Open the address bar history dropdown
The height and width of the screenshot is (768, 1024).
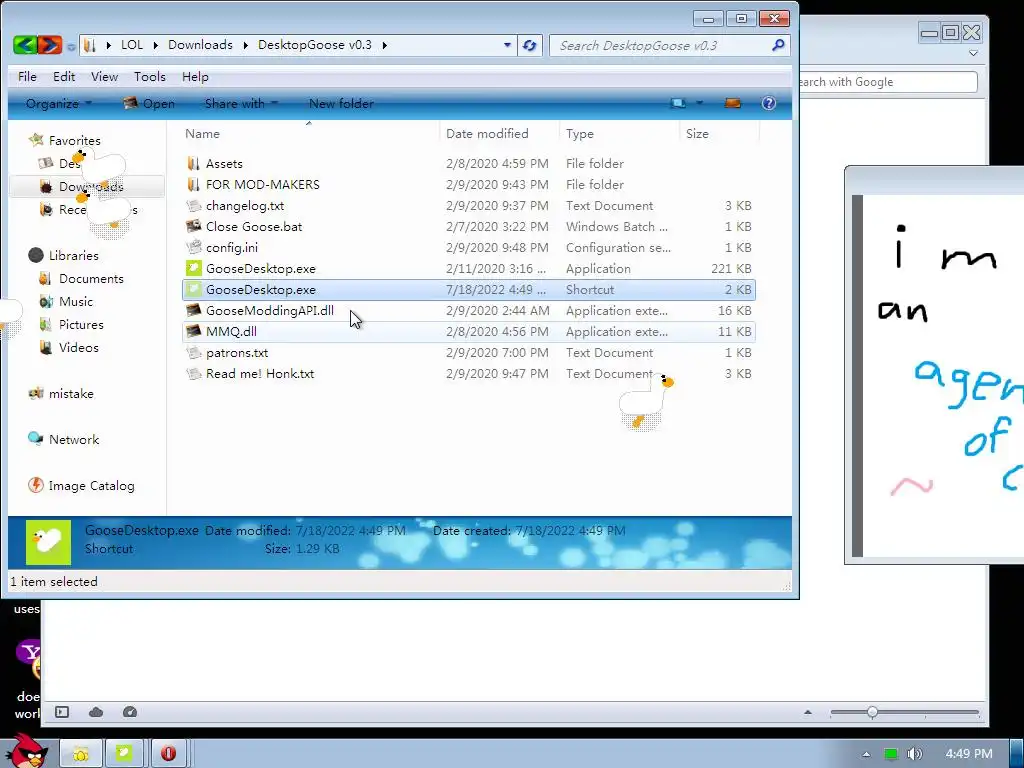click(x=507, y=45)
